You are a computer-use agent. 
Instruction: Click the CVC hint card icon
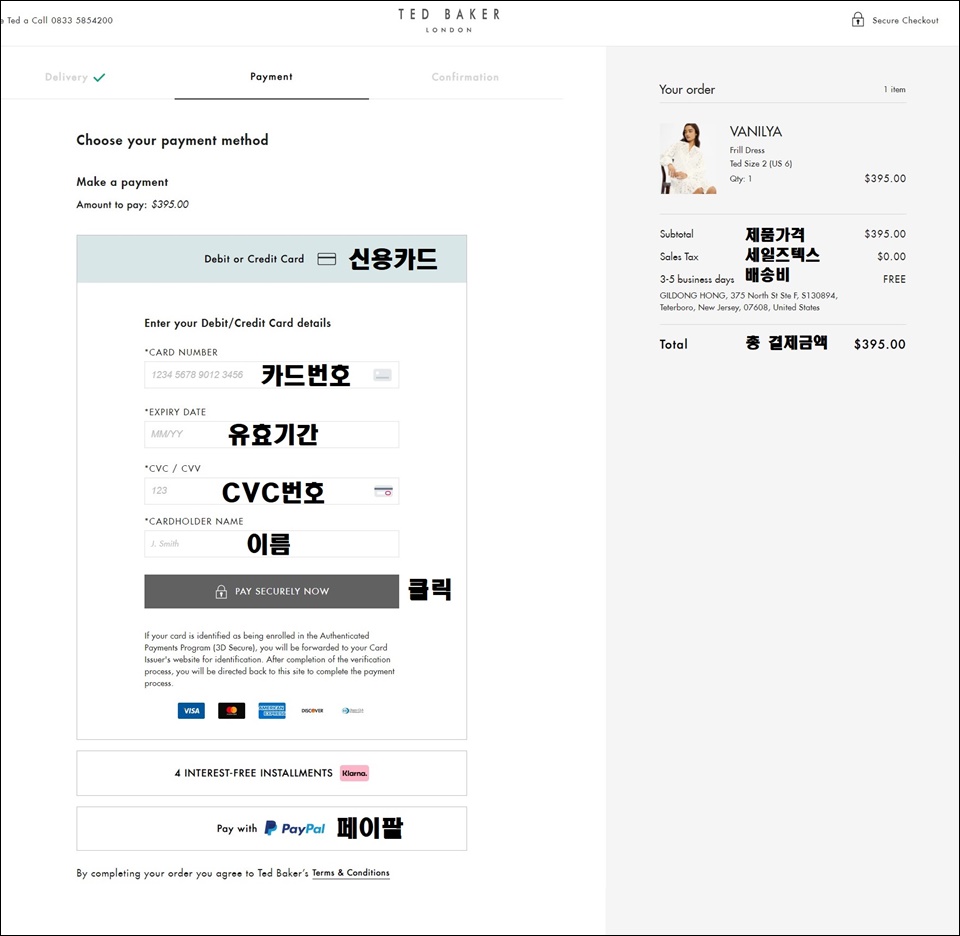click(x=383, y=491)
